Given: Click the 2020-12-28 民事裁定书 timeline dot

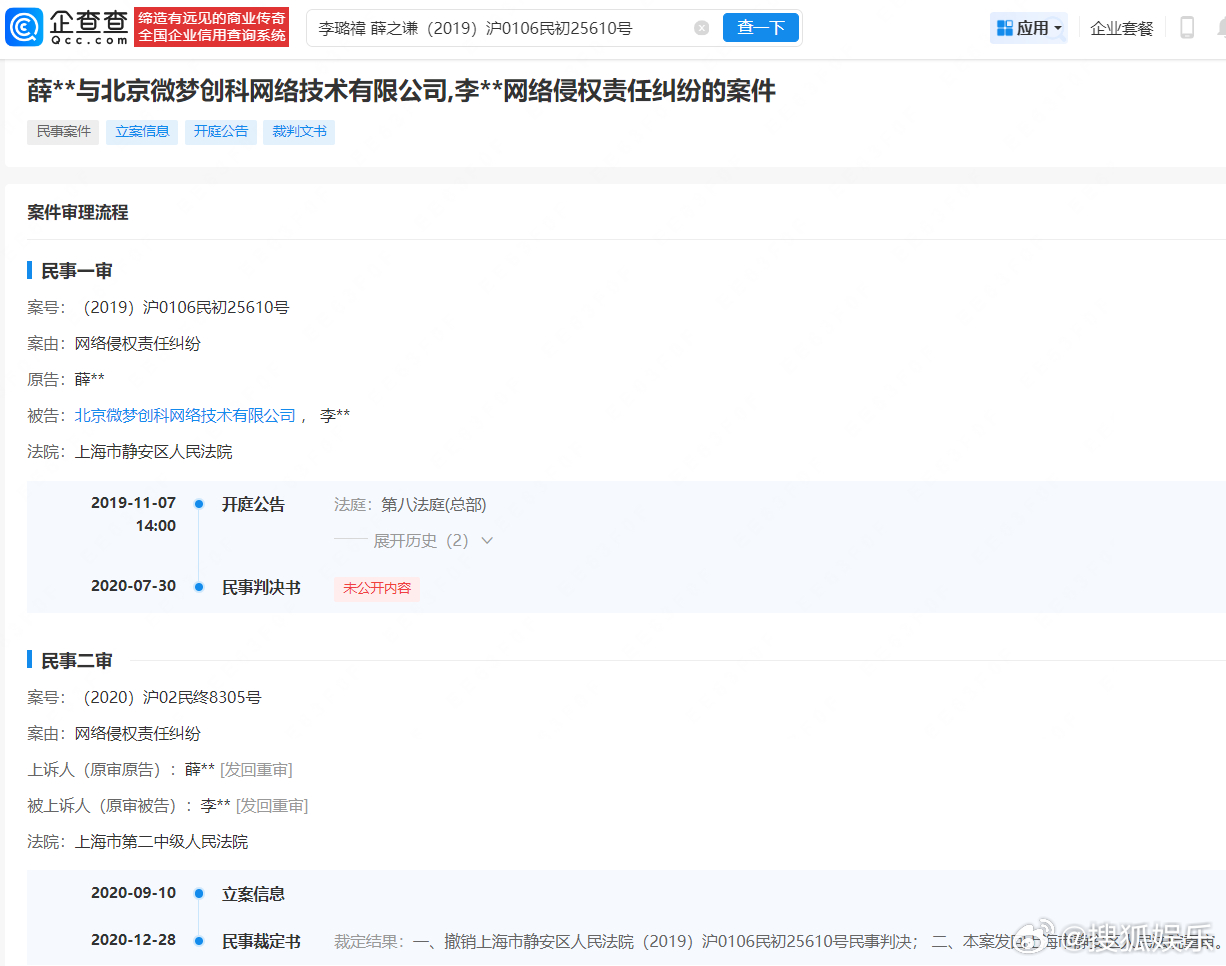Looking at the screenshot, I should 199,941.
